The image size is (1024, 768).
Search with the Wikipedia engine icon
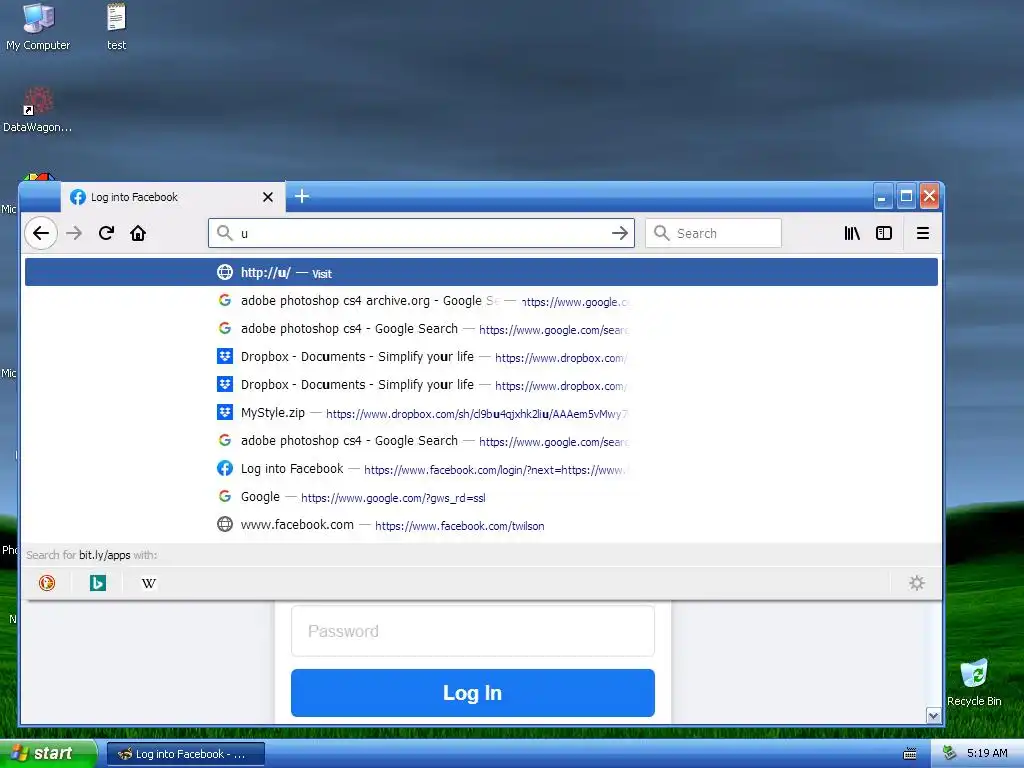[x=149, y=583]
